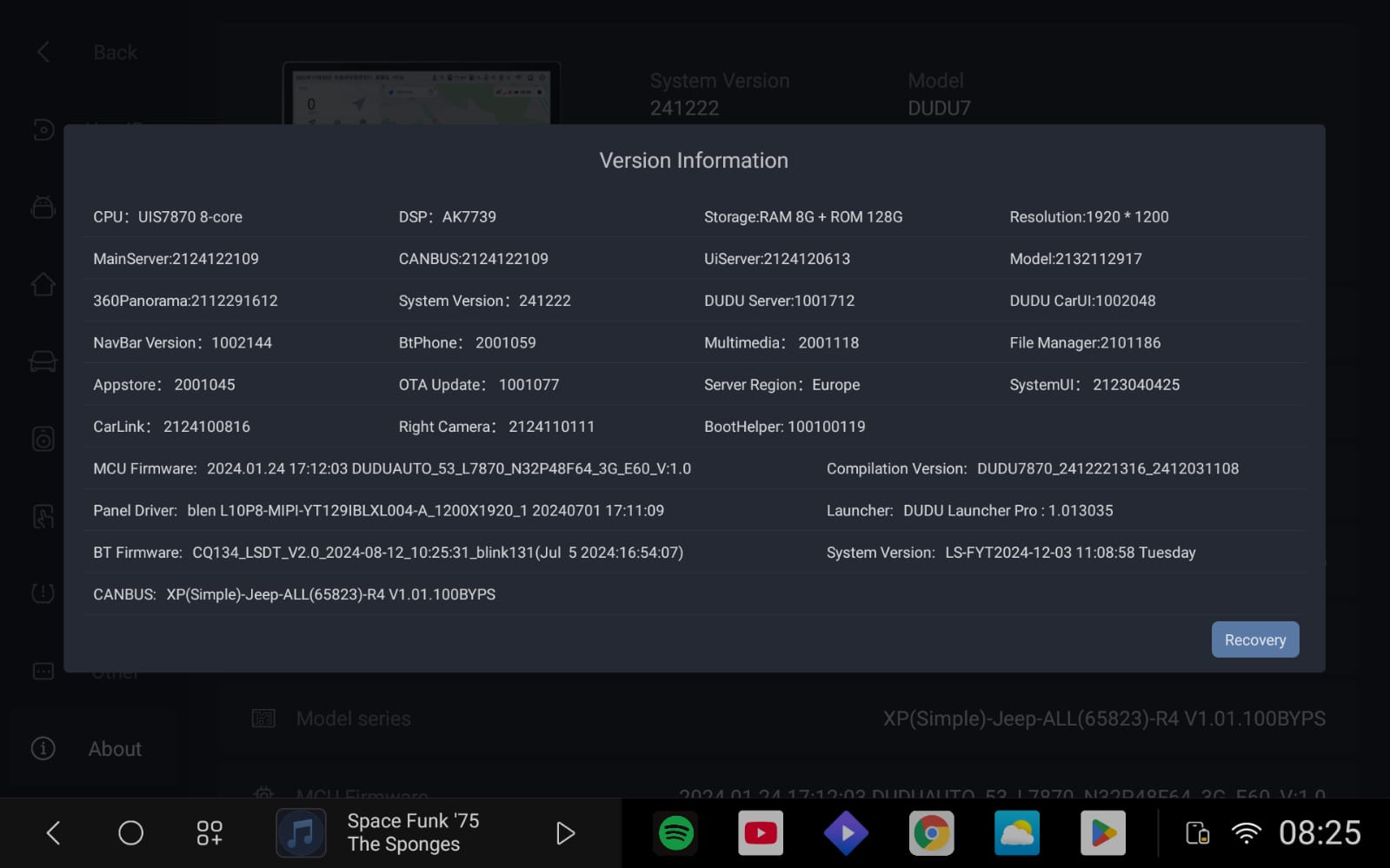The width and height of the screenshot is (1390, 868).
Task: Open the touch gesture sidebar icon
Action: [x=43, y=516]
